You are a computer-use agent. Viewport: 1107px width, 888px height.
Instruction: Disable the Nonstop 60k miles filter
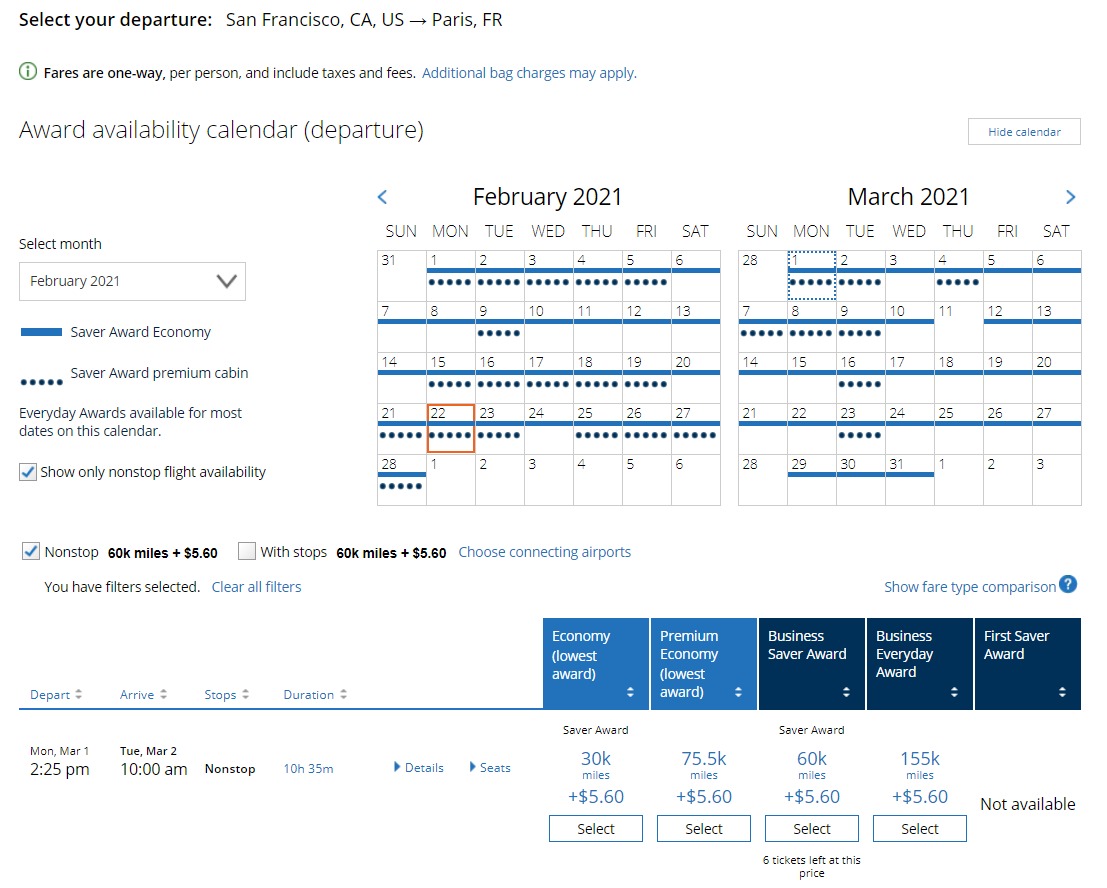click(x=30, y=551)
